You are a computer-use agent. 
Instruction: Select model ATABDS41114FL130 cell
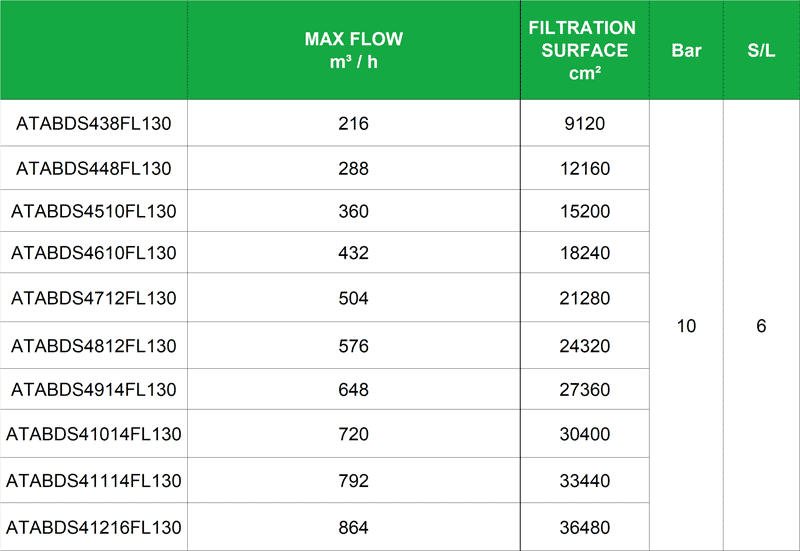(x=94, y=481)
